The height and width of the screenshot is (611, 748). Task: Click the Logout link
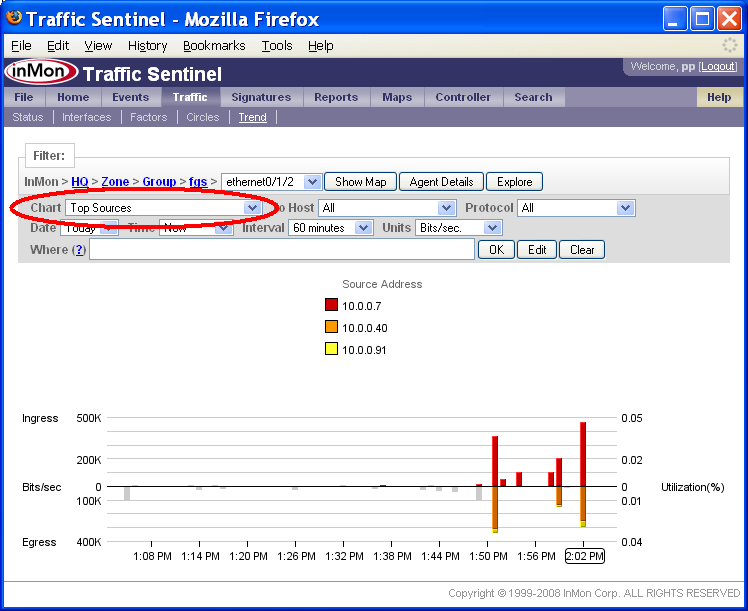(x=718, y=66)
